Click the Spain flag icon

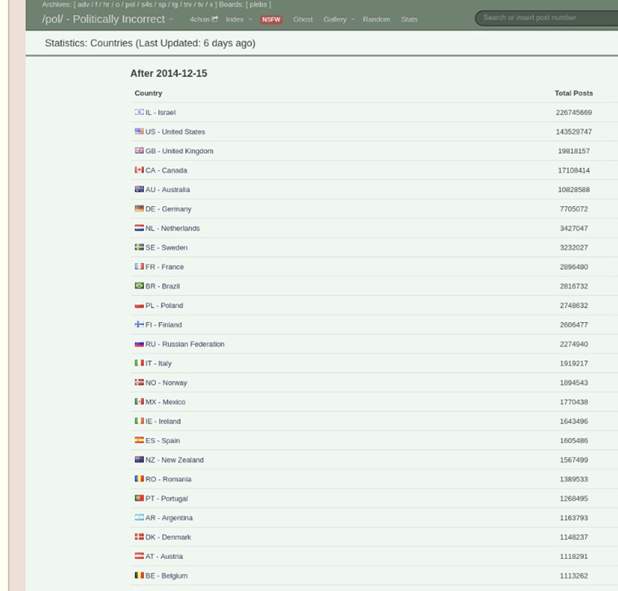pyautogui.click(x=139, y=440)
